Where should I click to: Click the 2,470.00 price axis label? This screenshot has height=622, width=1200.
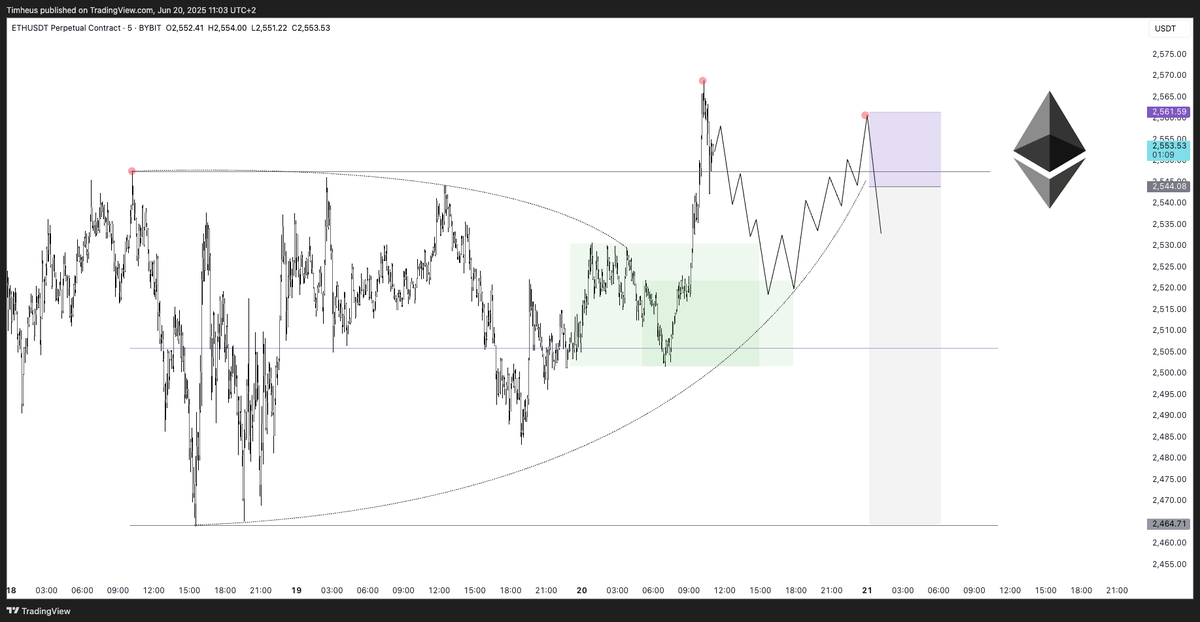click(x=1169, y=500)
